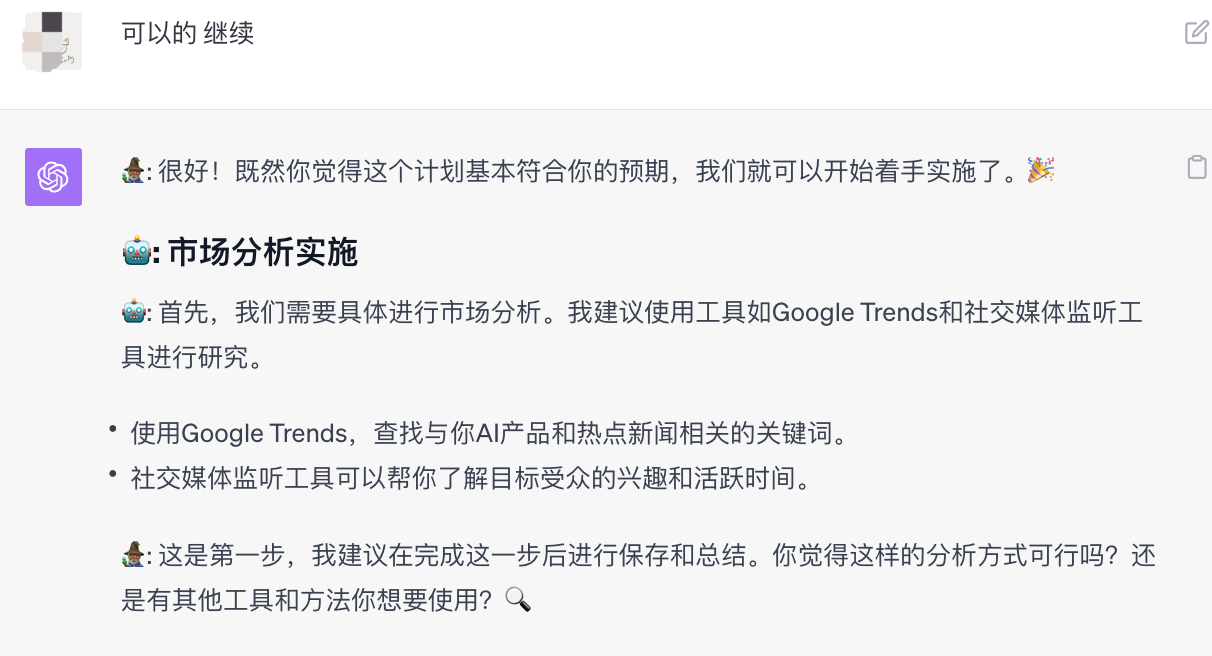Click the edit message pencil icon

(x=1196, y=33)
